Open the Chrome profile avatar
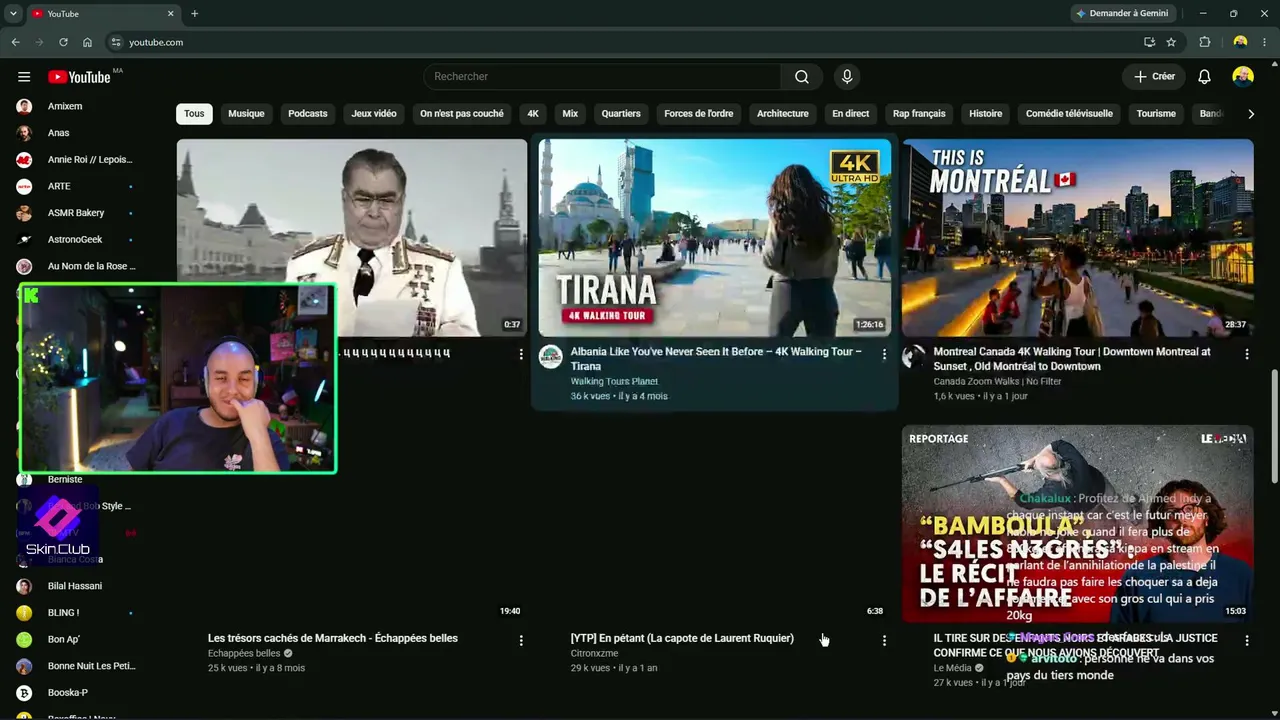The width and height of the screenshot is (1280, 720). pyautogui.click(x=1240, y=42)
